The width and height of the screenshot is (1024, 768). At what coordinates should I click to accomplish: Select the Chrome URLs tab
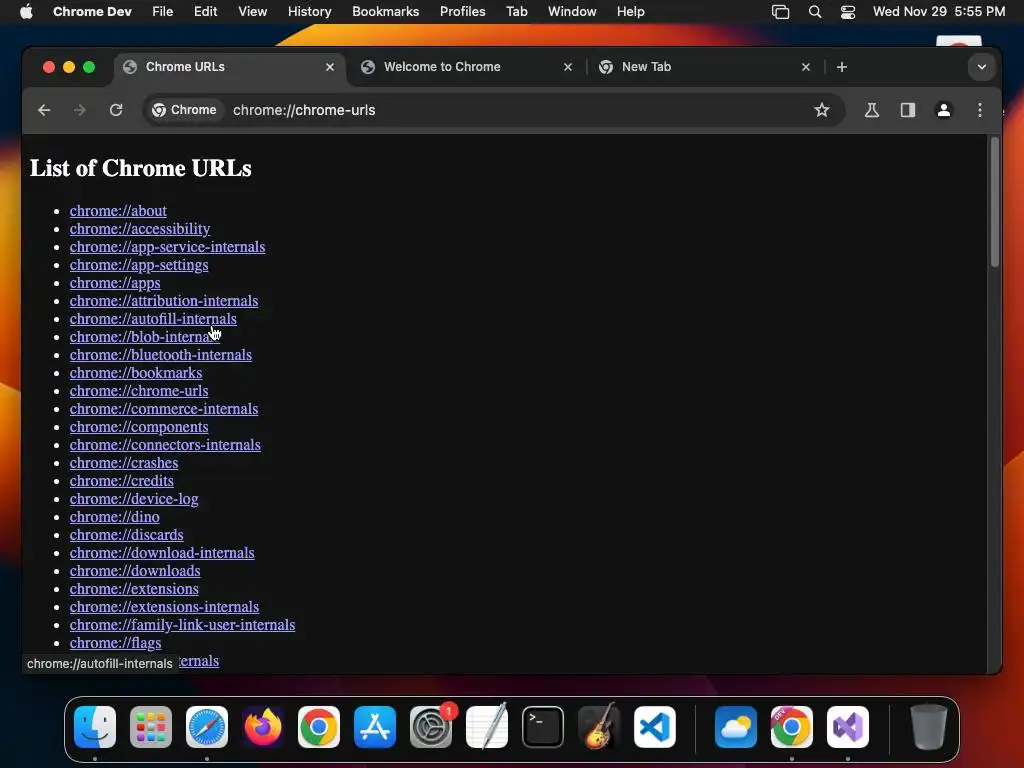(229, 67)
